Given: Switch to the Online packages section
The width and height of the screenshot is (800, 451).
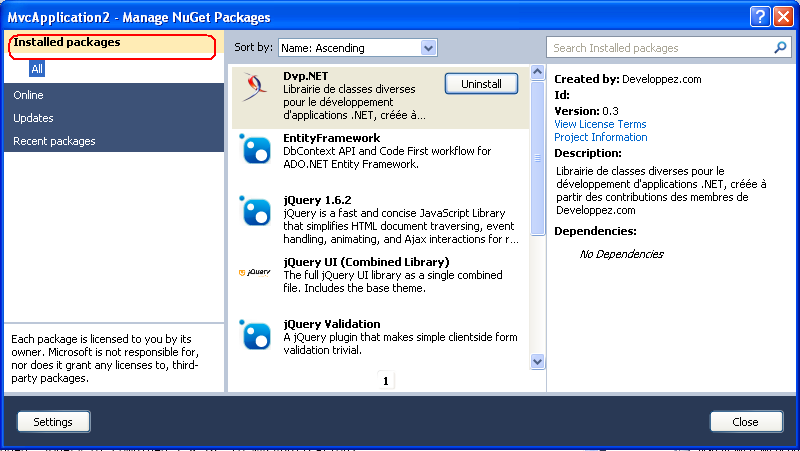Looking at the screenshot, I should [x=28, y=95].
